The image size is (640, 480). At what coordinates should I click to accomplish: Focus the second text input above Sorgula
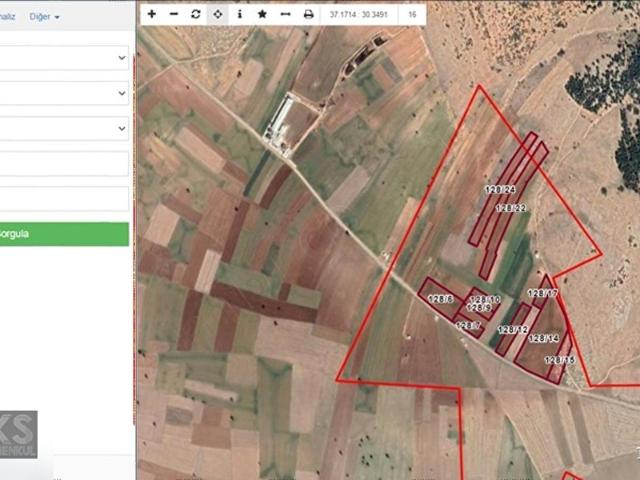pyautogui.click(x=64, y=199)
